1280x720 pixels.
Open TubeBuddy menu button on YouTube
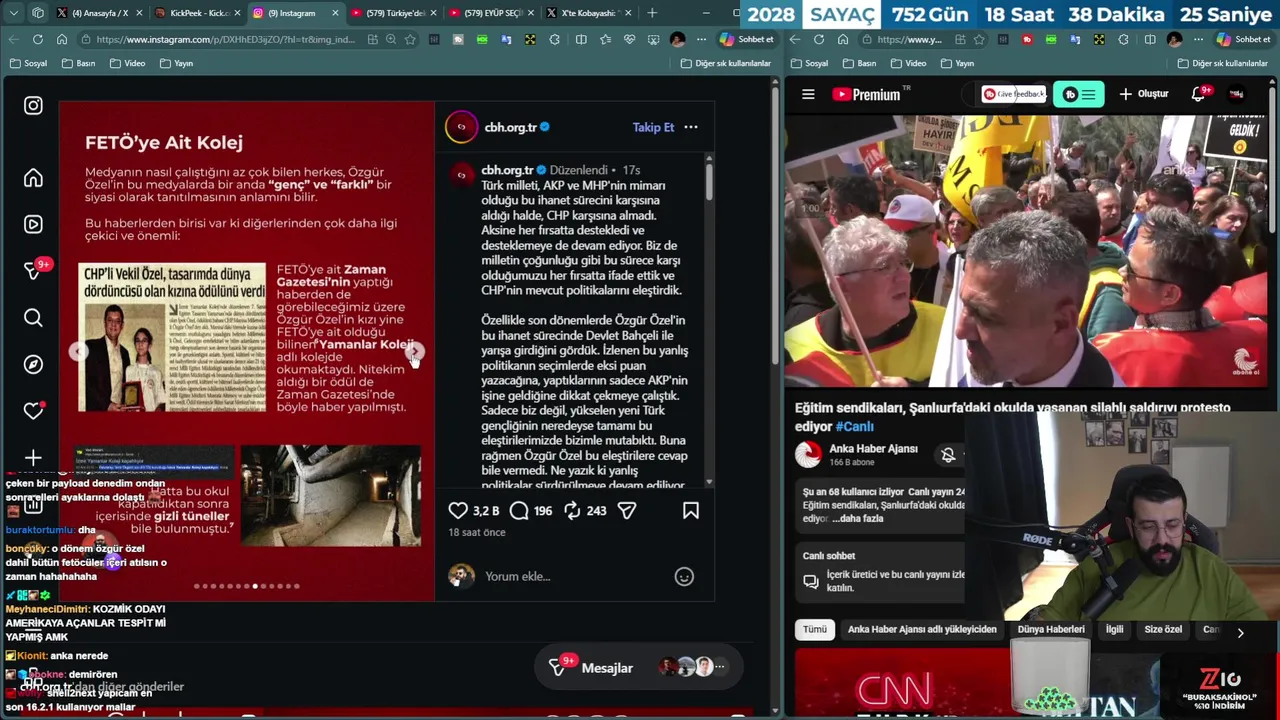pyautogui.click(x=1079, y=94)
